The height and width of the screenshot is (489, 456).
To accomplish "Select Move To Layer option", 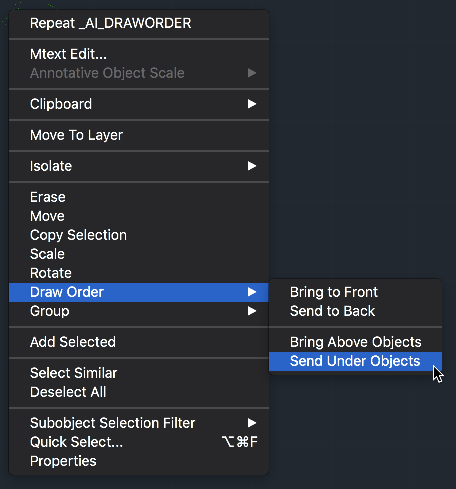I will tap(139, 135).
